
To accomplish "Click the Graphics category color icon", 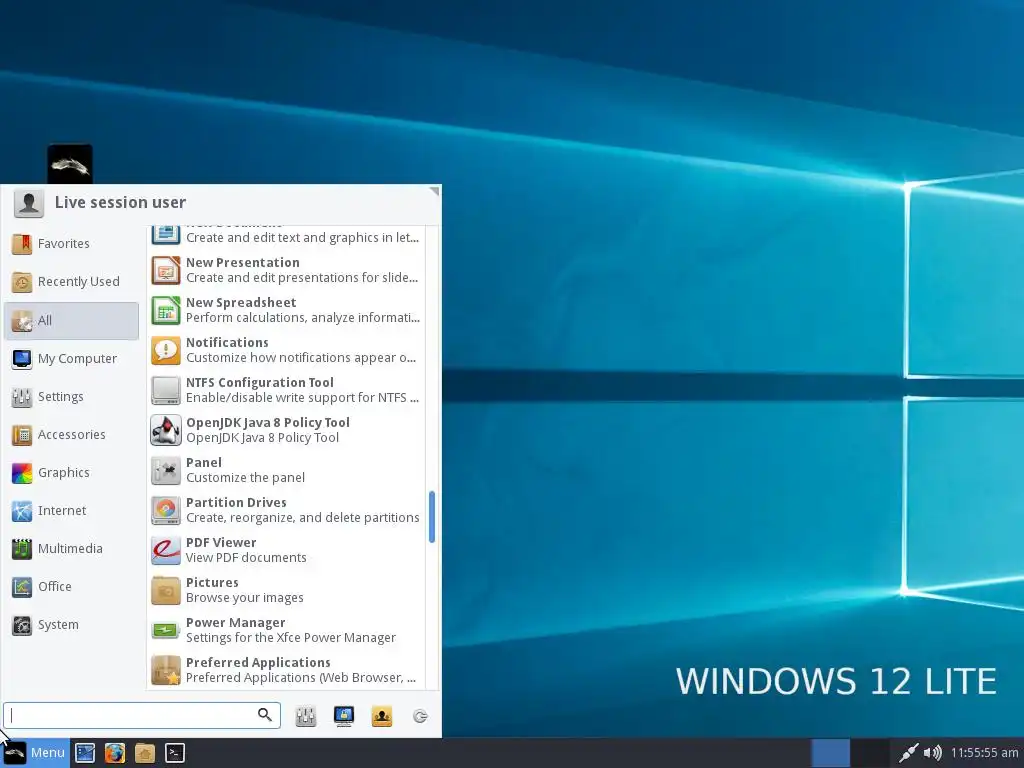I will coord(22,473).
